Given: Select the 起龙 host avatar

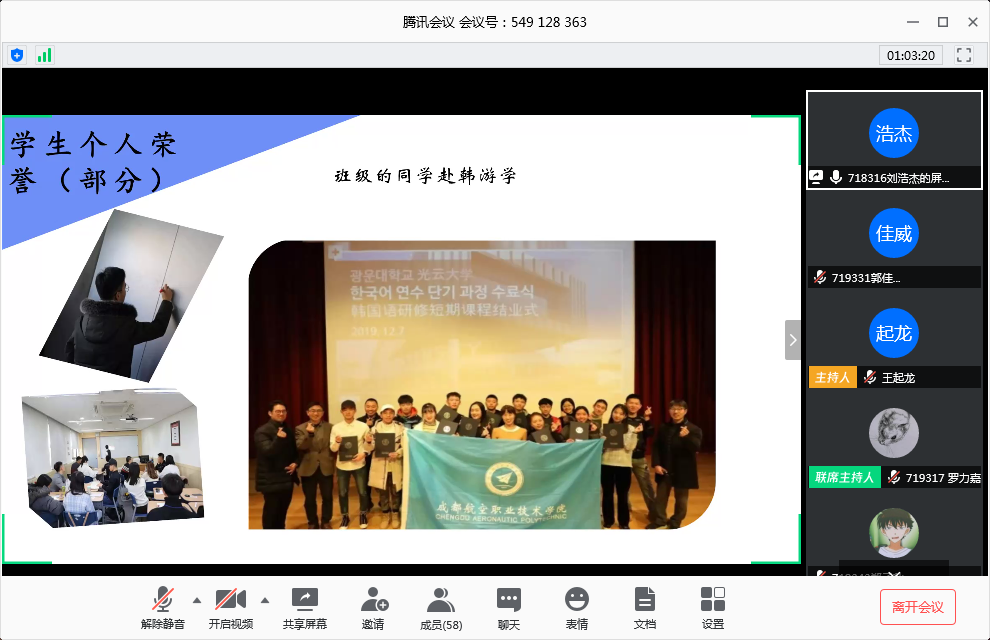Looking at the screenshot, I should coord(893,333).
